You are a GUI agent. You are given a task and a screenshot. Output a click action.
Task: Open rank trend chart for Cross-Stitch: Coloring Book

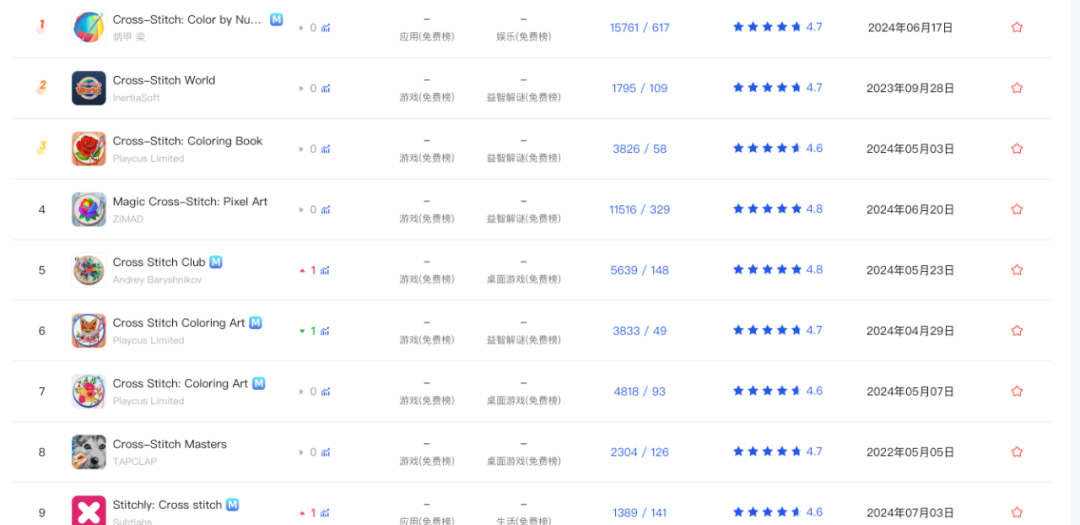tap(325, 149)
